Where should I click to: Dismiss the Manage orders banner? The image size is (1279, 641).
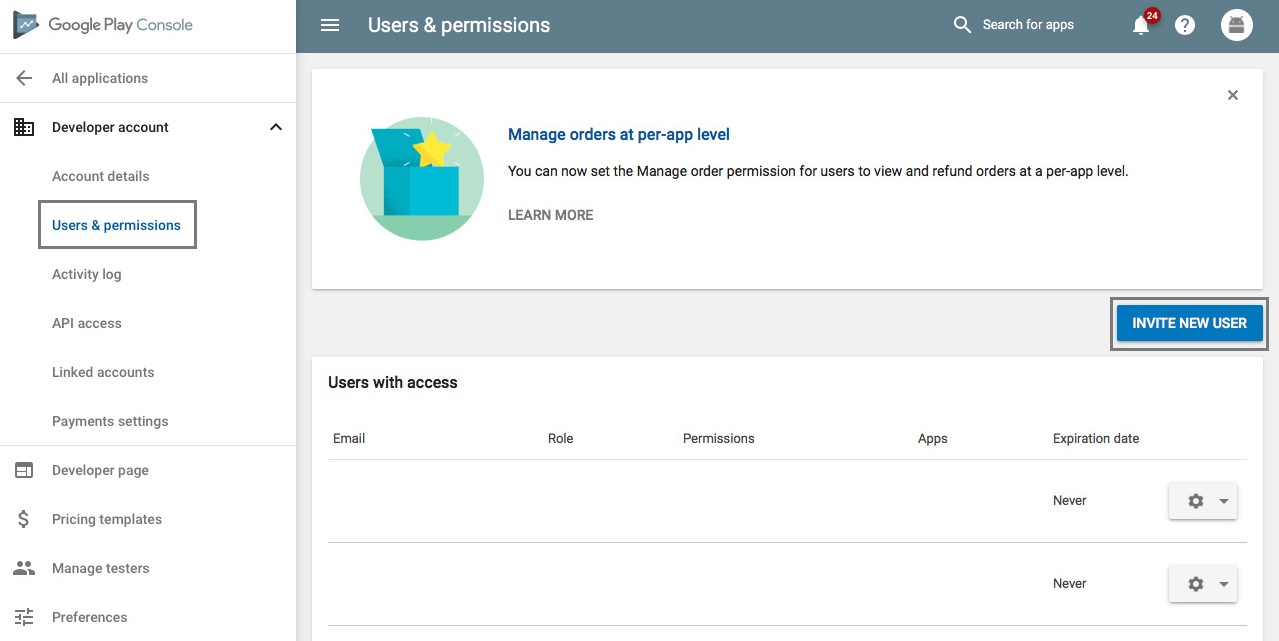coord(1233,95)
